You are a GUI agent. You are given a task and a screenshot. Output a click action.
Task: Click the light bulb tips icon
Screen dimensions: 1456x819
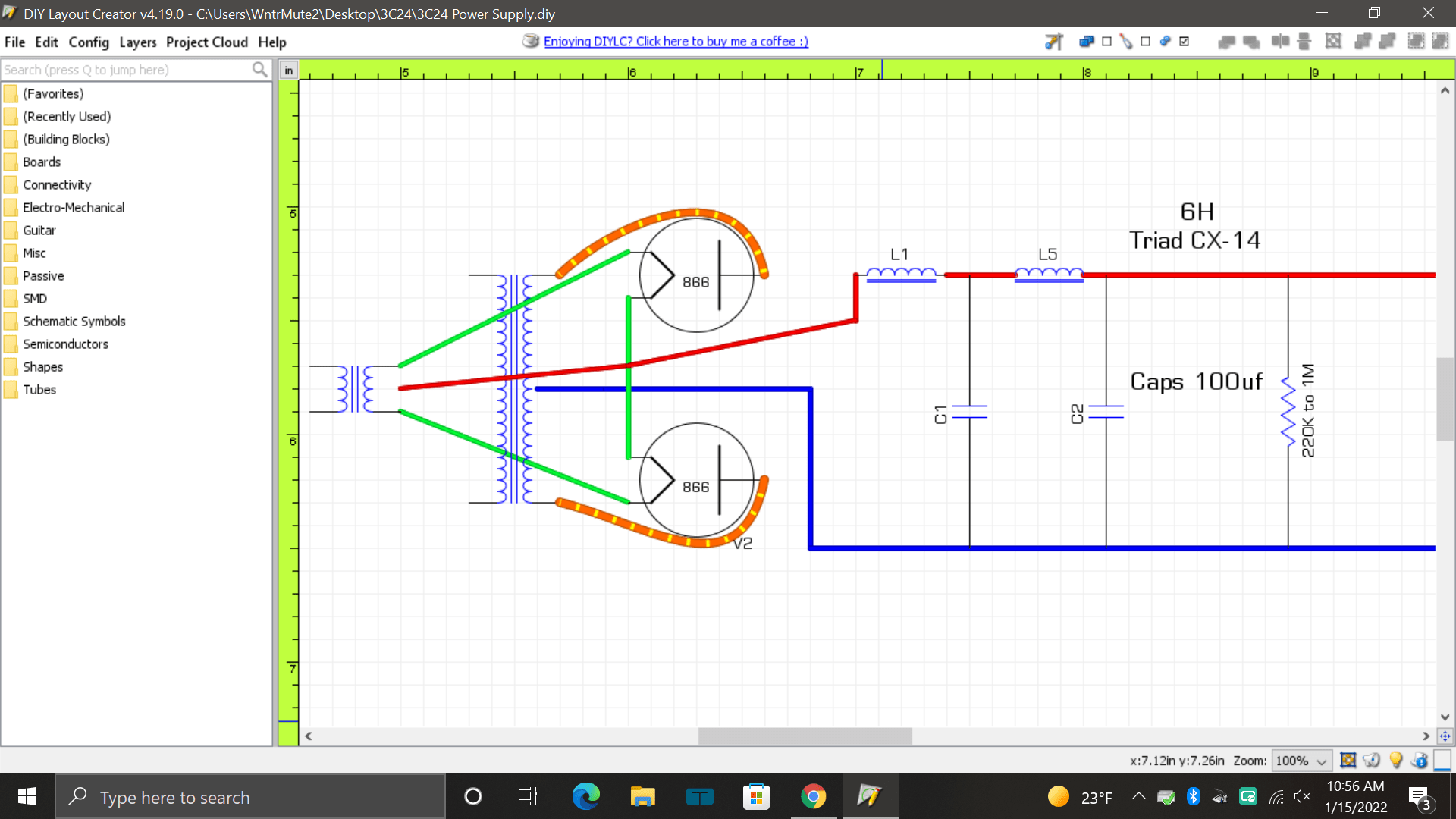point(1395,760)
